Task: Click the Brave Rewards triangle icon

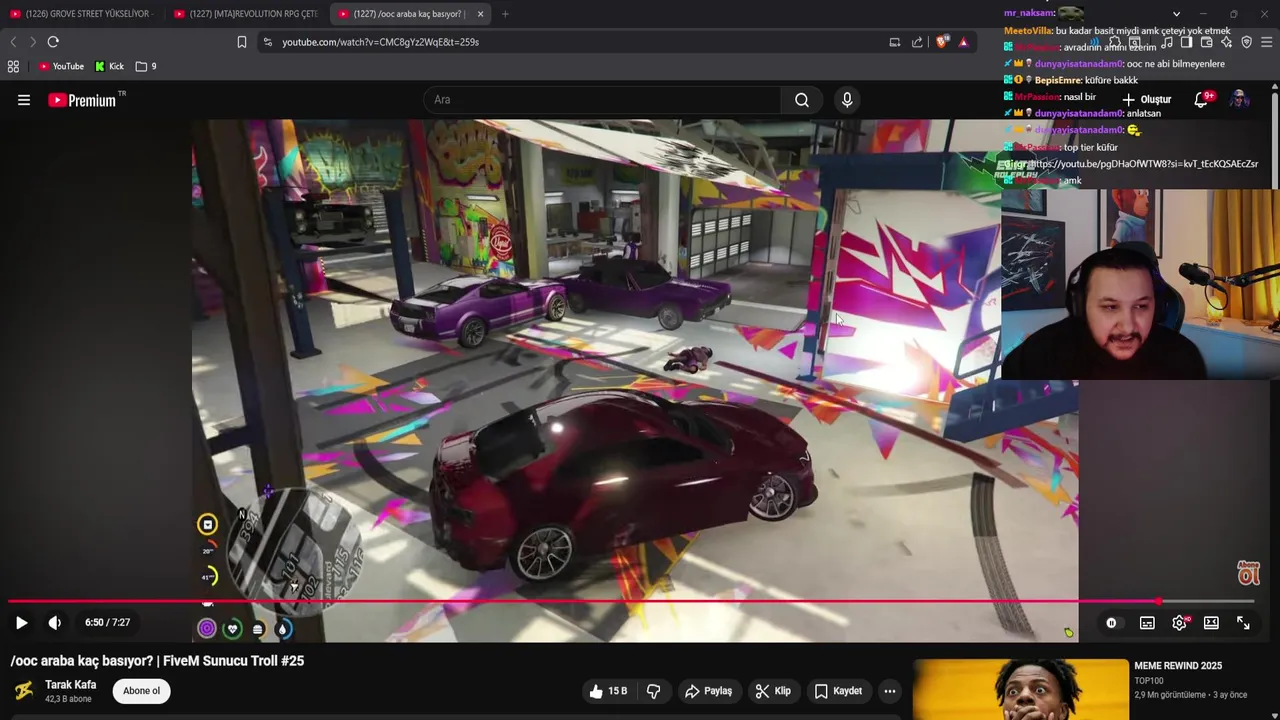Action: (963, 42)
